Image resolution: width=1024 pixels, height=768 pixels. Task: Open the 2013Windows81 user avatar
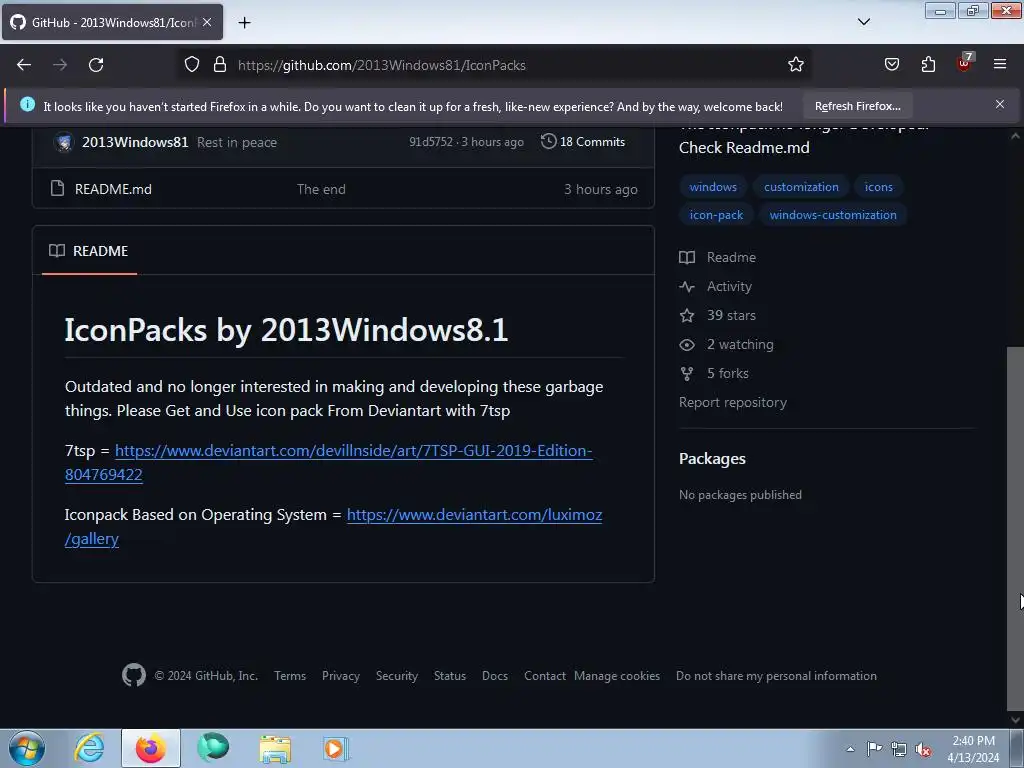[x=64, y=142]
